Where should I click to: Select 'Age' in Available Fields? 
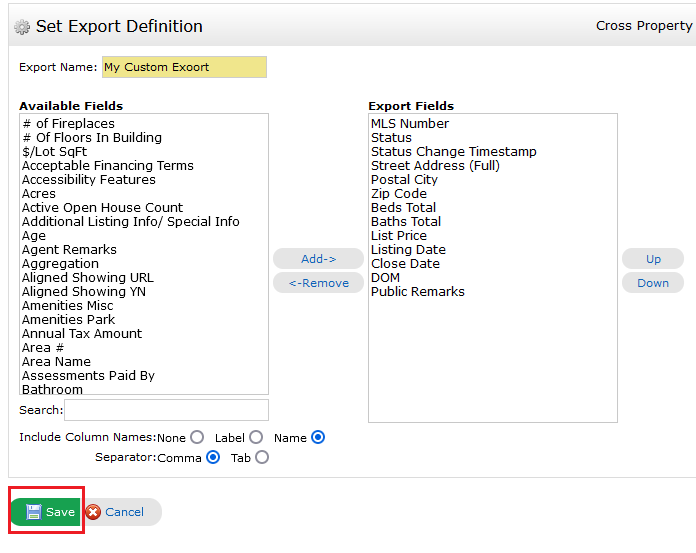144,236
